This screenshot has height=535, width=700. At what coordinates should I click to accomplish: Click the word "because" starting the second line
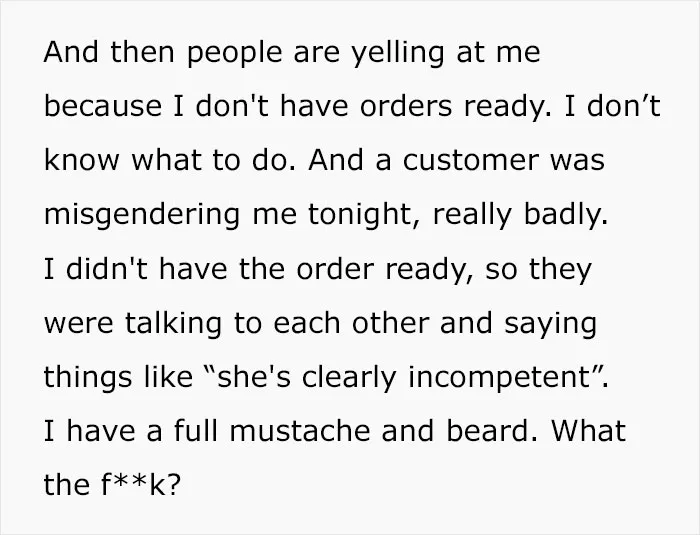(103, 106)
